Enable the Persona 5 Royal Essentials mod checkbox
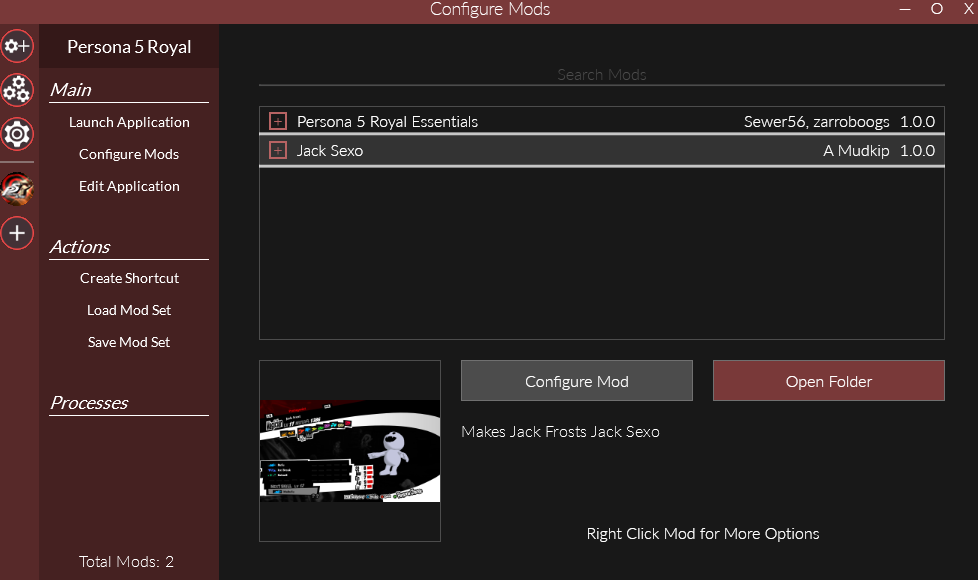The width and height of the screenshot is (978, 580). coord(278,122)
